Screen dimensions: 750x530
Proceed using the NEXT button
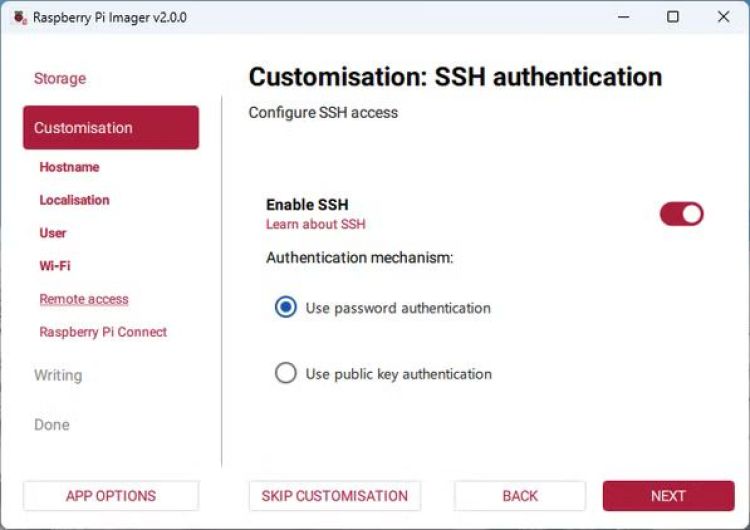tap(668, 496)
